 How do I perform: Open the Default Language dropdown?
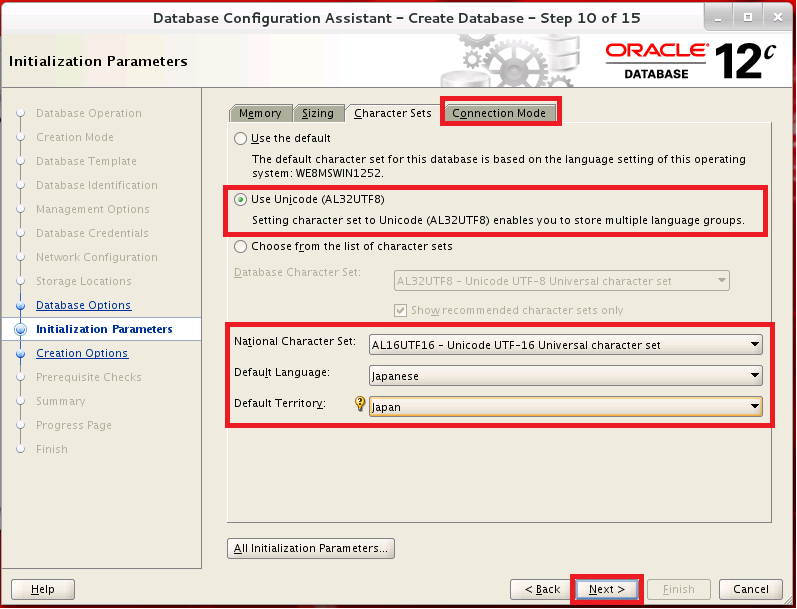click(565, 376)
